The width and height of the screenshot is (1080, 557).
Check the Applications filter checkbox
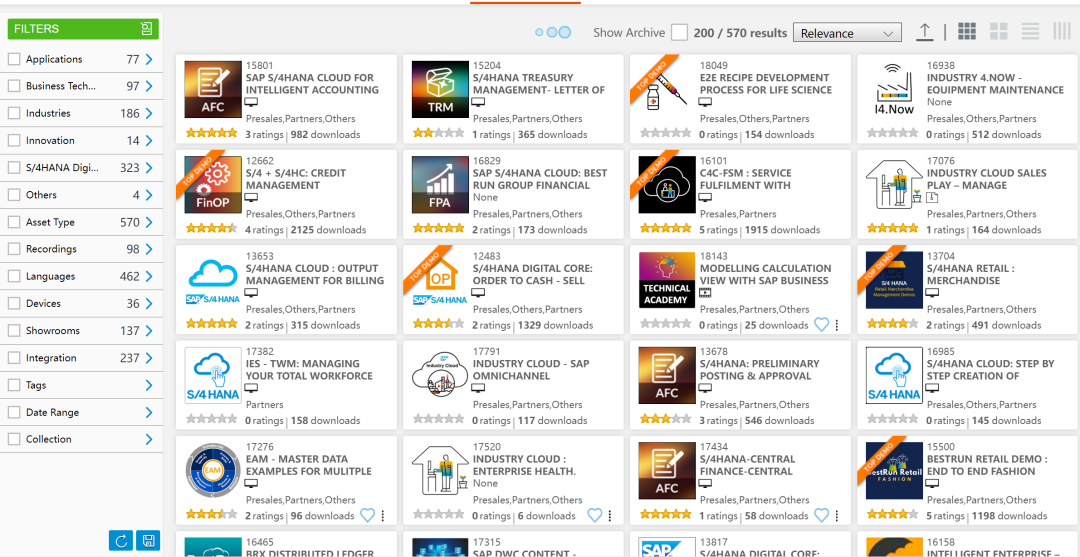[14, 59]
